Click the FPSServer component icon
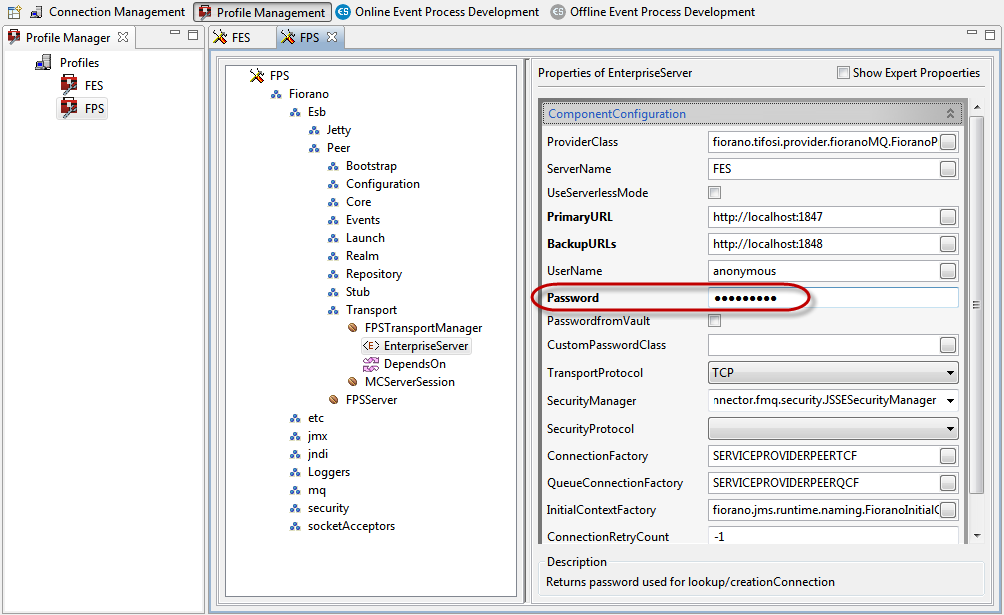The width and height of the screenshot is (1004, 615). [334, 400]
